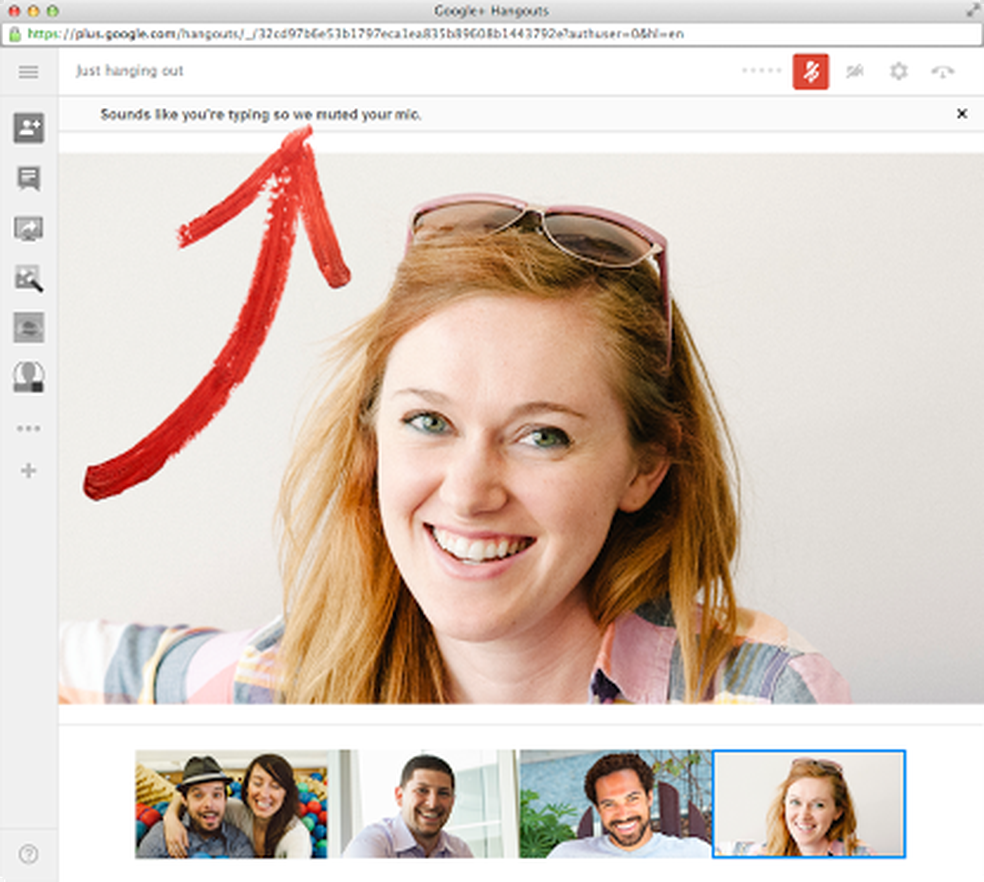Expand the more options ellipsis in sidebar
The height and width of the screenshot is (882, 984).
click(29, 428)
